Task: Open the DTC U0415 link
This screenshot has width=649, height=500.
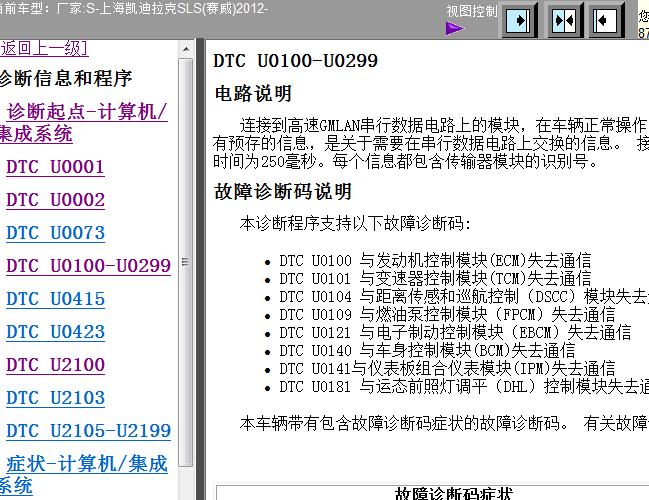Action: pyautogui.click(x=55, y=299)
